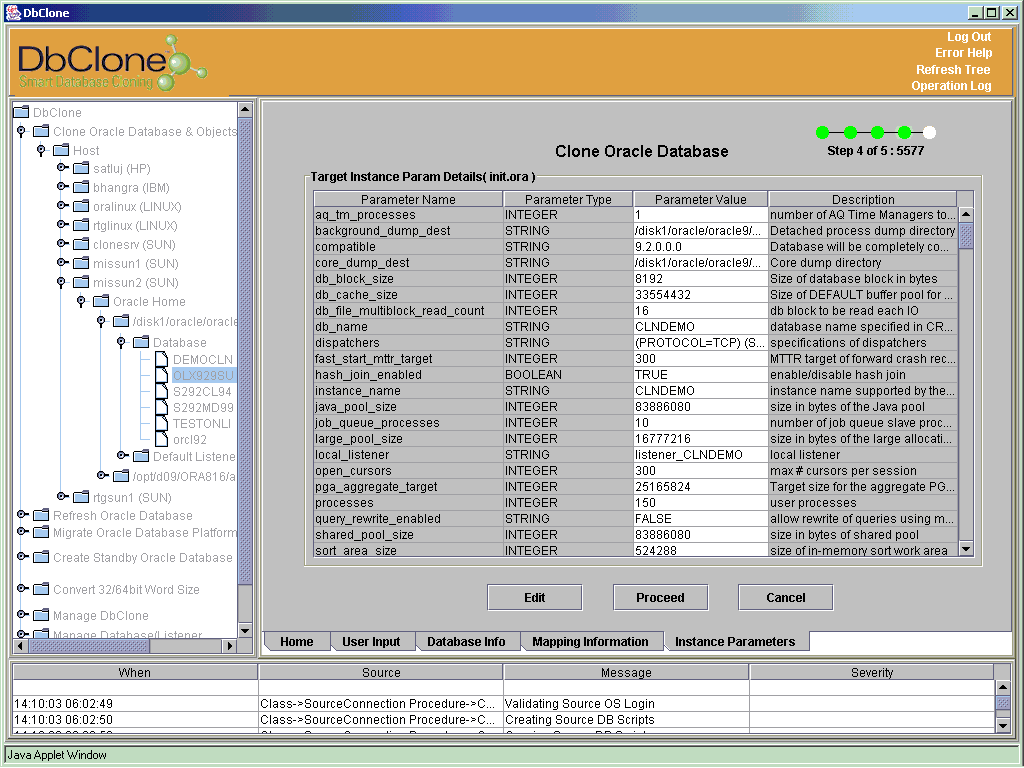The image size is (1024, 768).
Task: Click the Edit button
Action: (534, 598)
